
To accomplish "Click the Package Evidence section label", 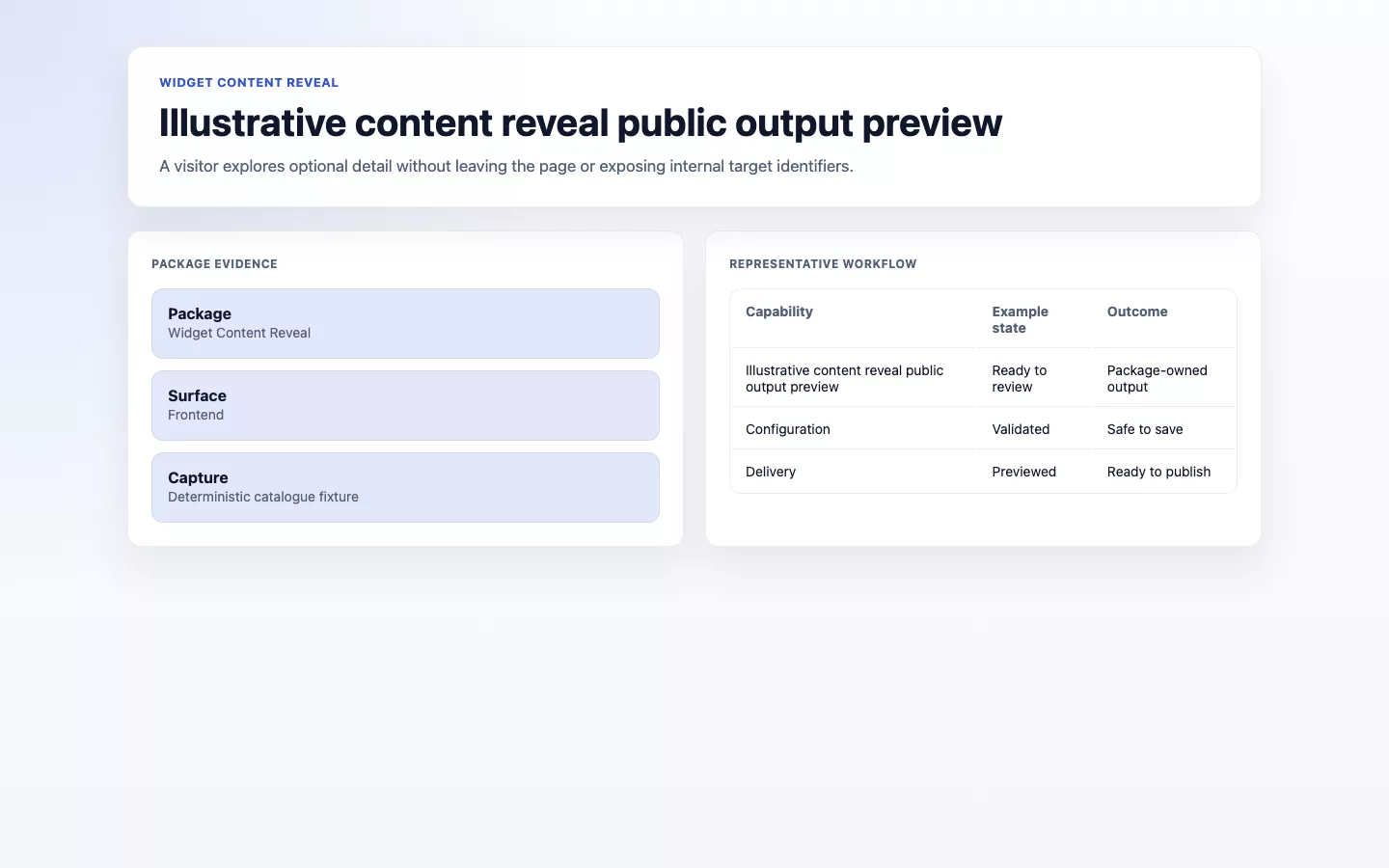I will pyautogui.click(x=214, y=264).
